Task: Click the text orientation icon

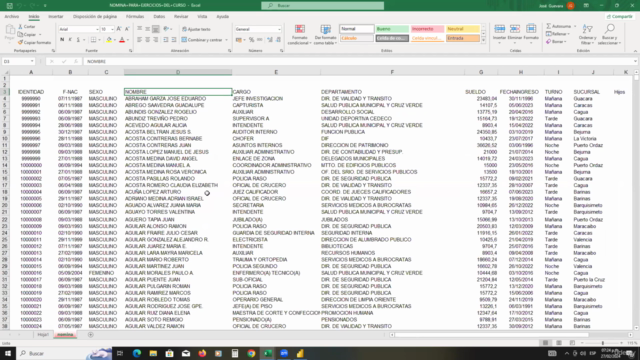Action: point(166,29)
